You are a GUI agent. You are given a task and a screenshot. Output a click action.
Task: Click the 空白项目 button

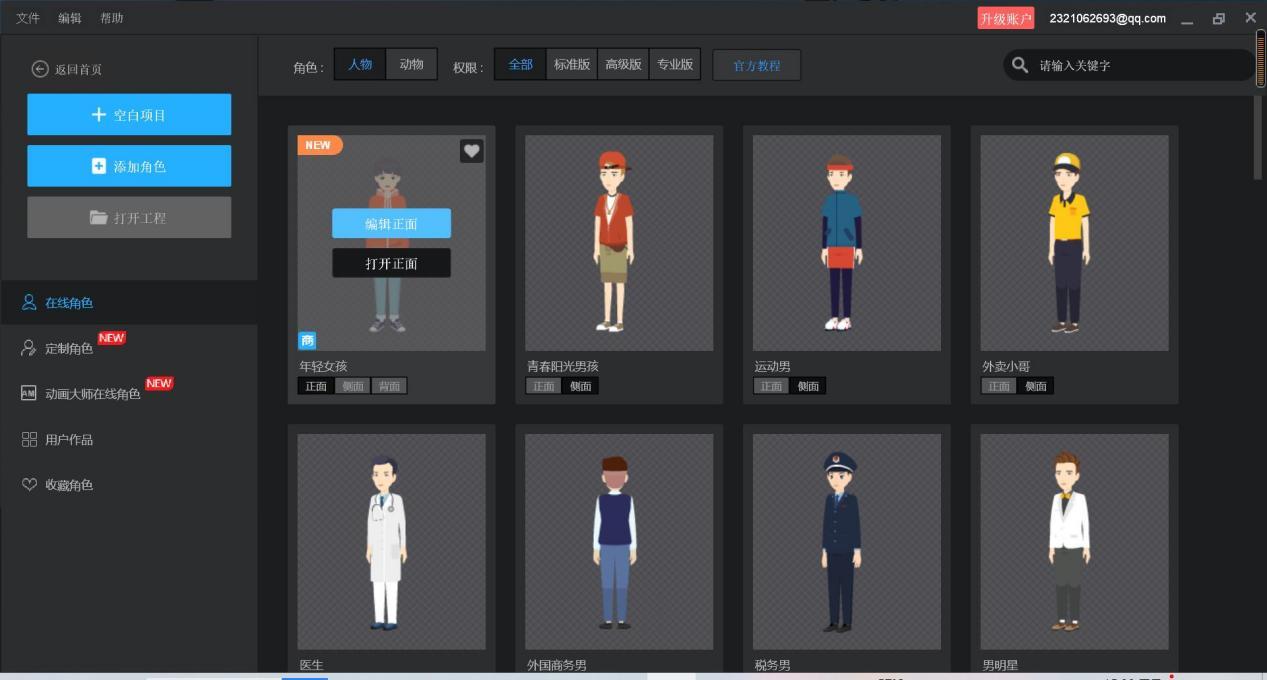point(129,115)
